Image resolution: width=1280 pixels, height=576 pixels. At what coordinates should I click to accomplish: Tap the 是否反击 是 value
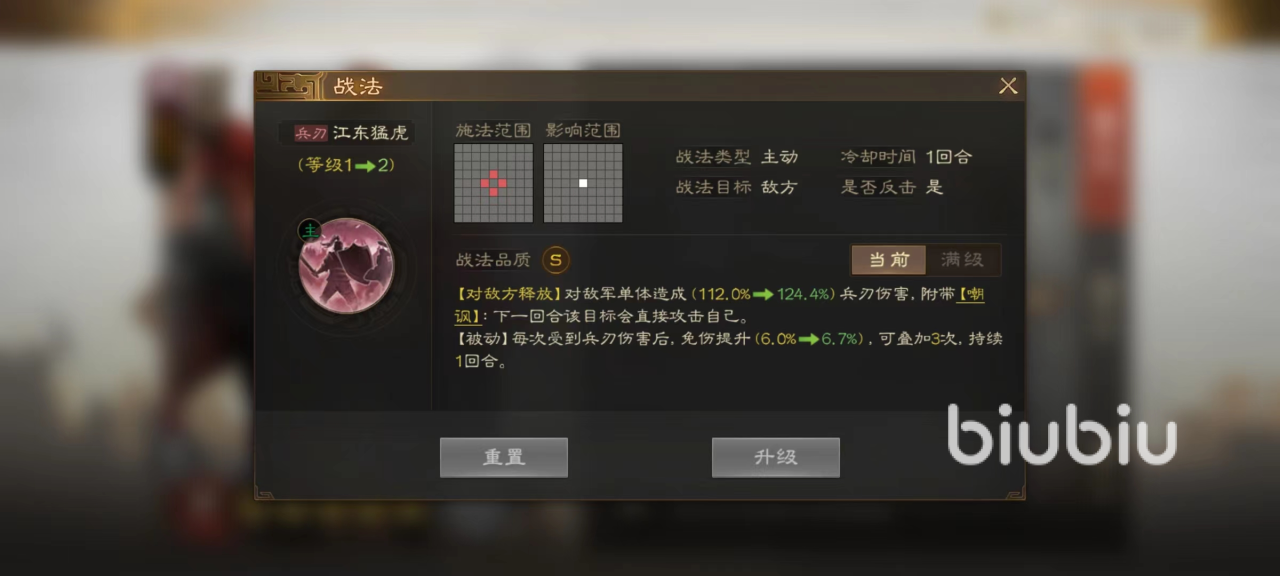point(934,187)
